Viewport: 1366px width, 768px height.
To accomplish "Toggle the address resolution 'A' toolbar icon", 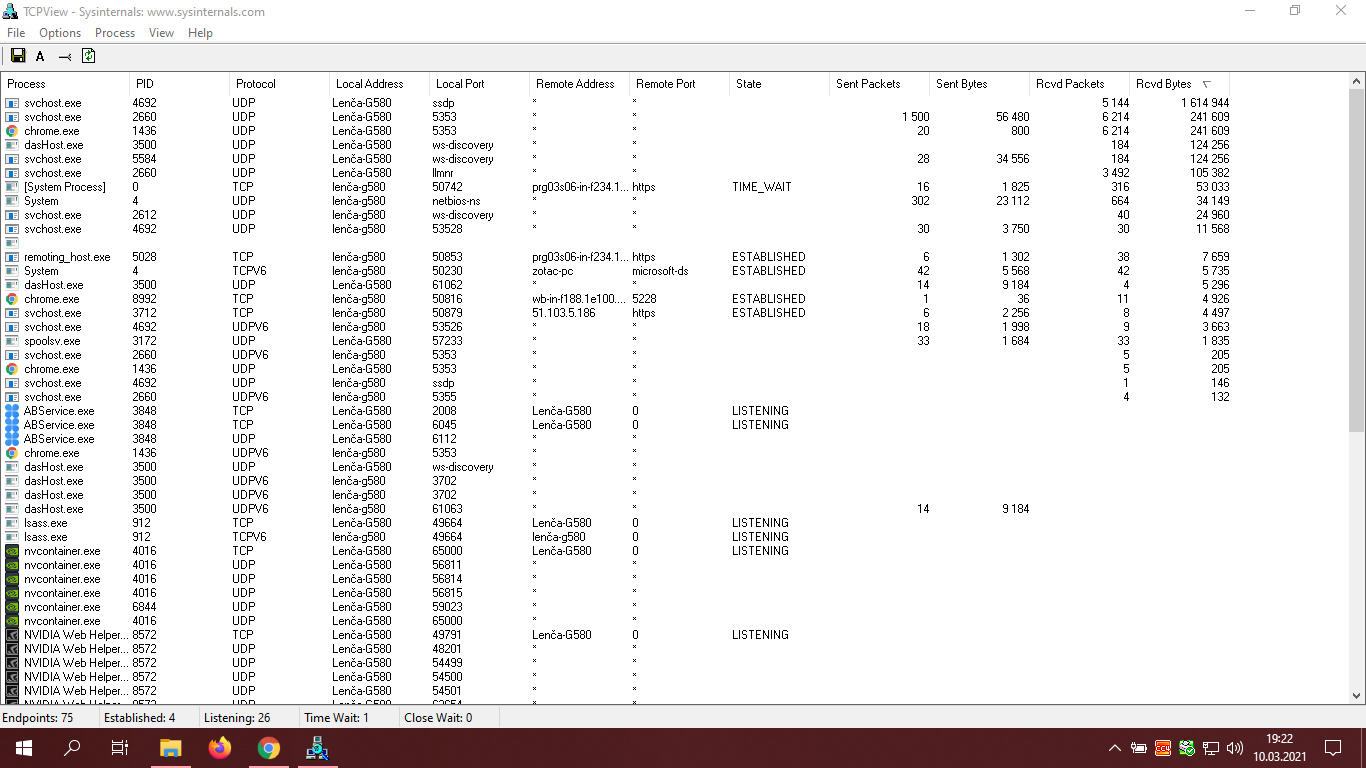I will point(41,56).
